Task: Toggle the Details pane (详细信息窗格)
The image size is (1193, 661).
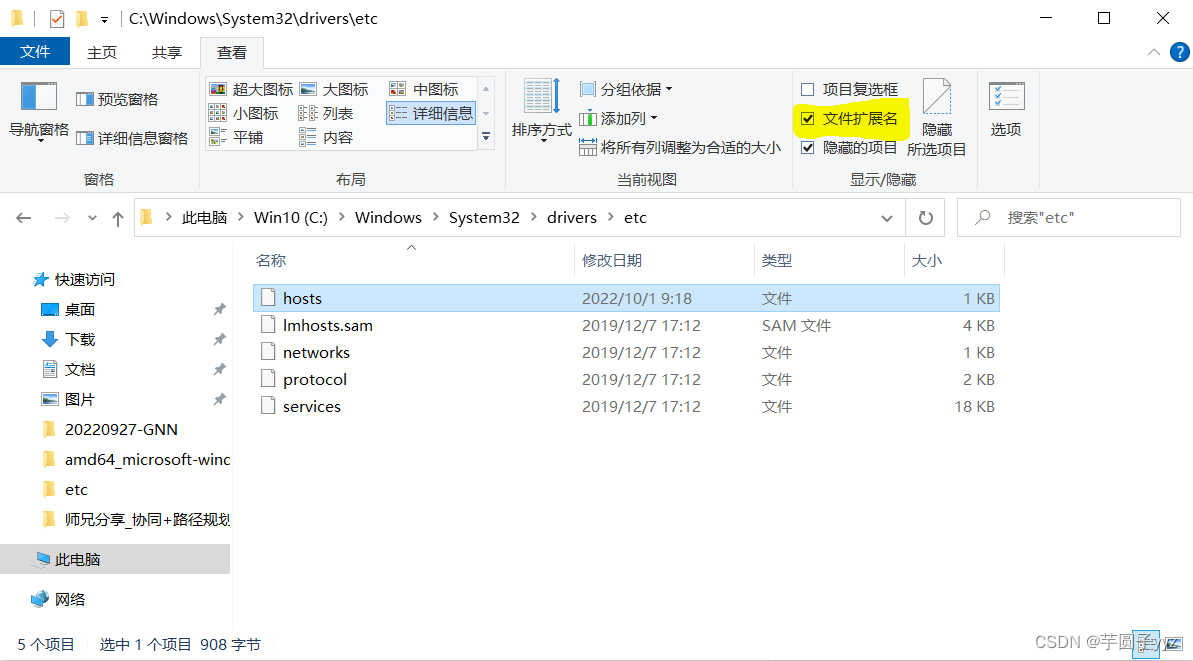Action: pos(132,138)
